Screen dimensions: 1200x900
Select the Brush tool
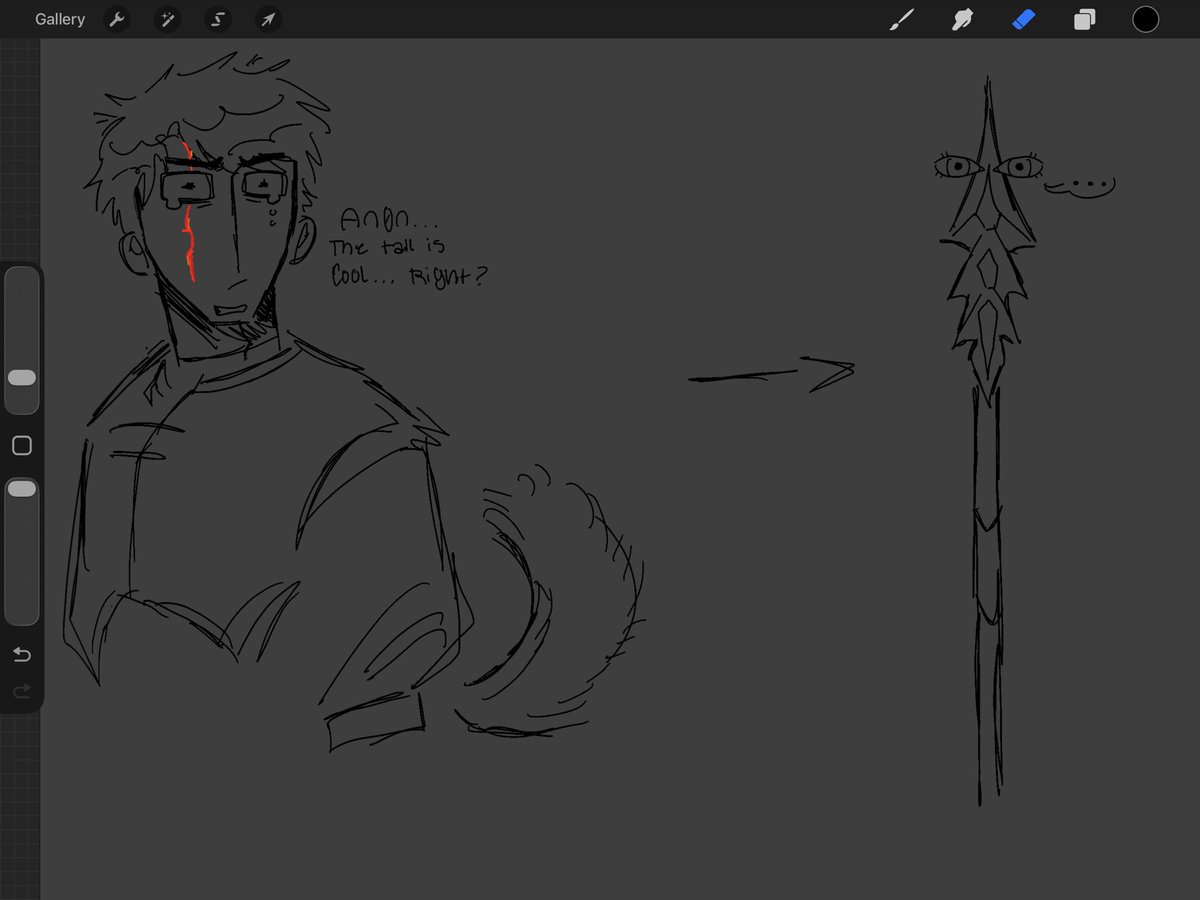pos(902,19)
